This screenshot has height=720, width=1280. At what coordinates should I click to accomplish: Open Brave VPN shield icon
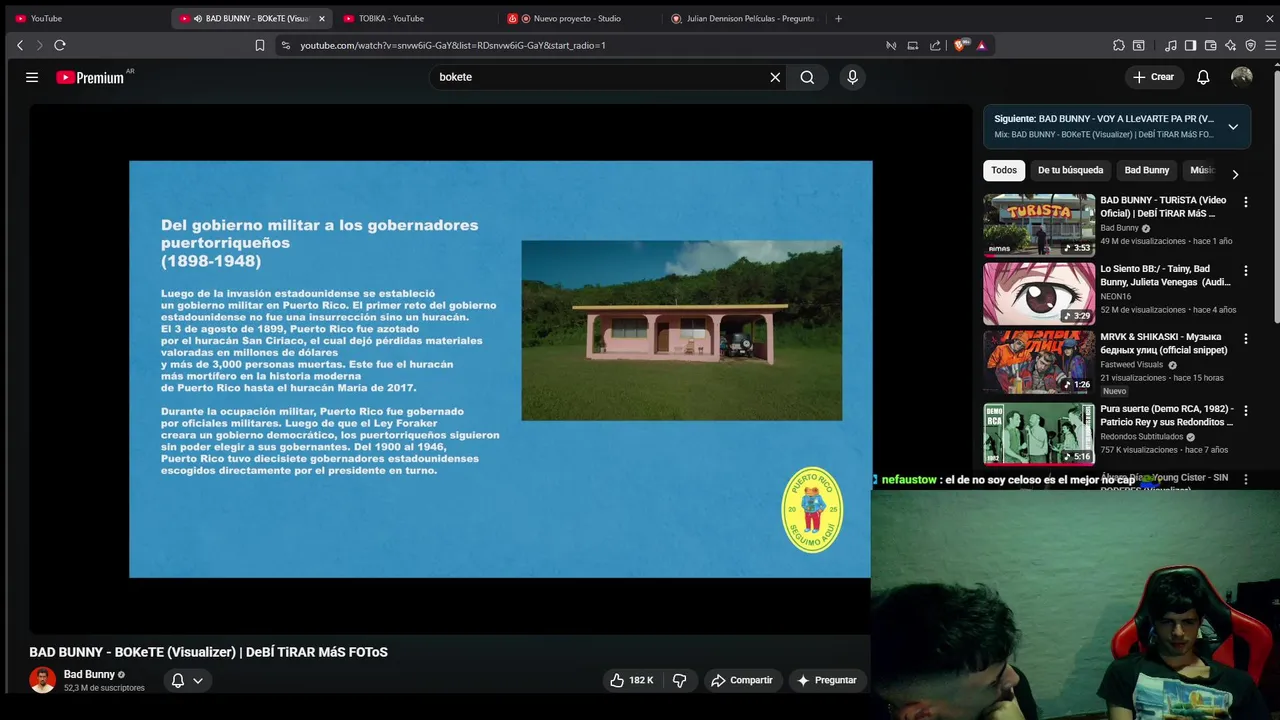tap(1250, 45)
